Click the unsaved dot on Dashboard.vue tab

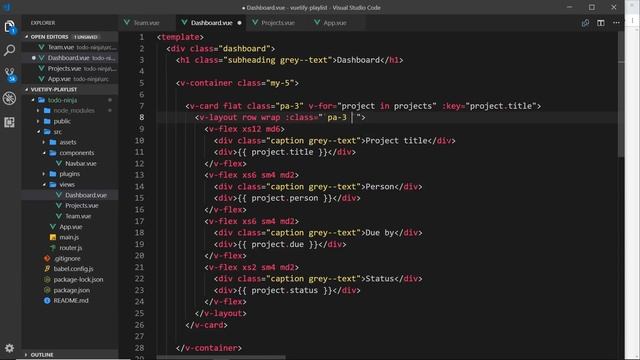pos(240,23)
